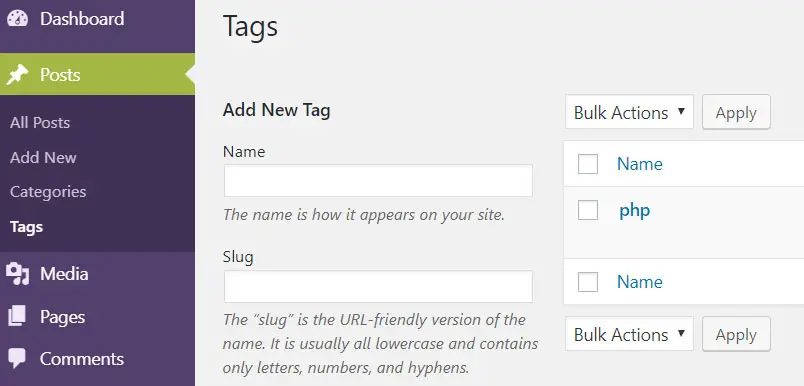Open the bottom Bulk Actions dropdown
Screen dimensions: 804x386
pyautogui.click(x=629, y=334)
